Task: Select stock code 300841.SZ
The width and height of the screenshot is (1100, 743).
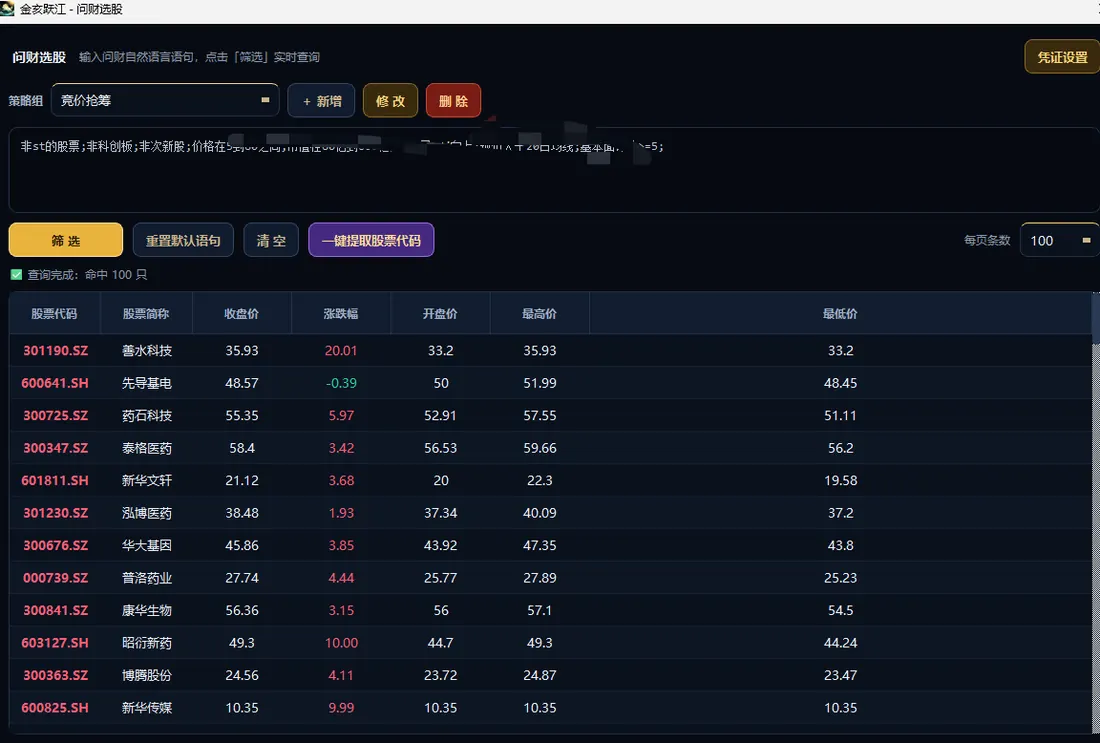Action: (55, 610)
